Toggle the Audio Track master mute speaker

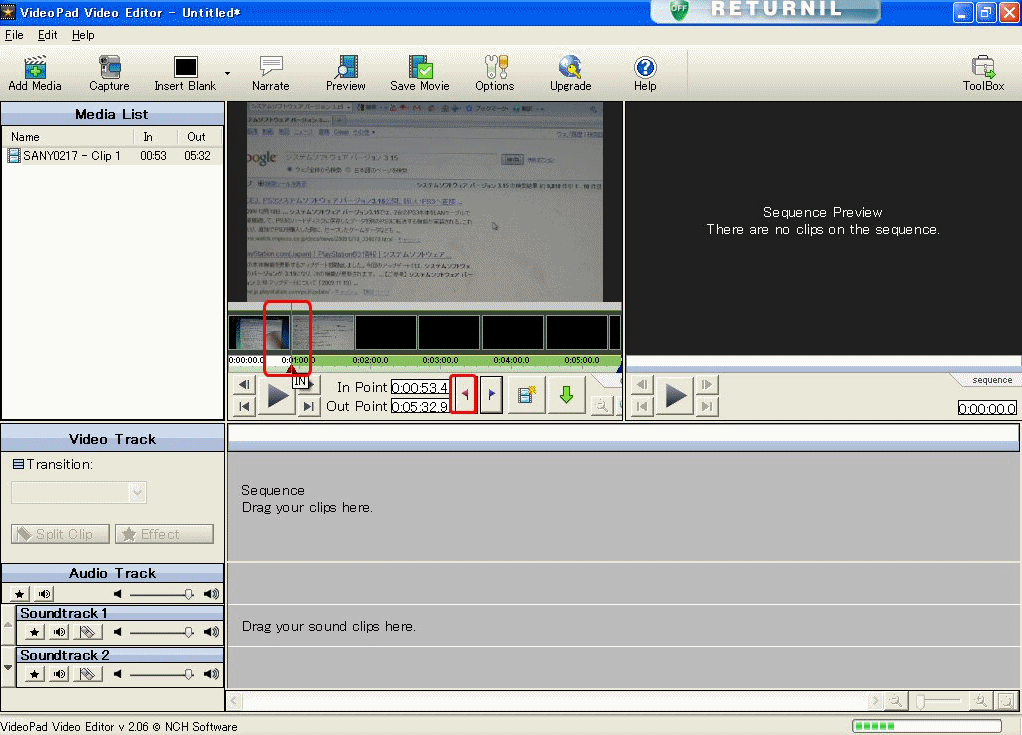coord(44,594)
